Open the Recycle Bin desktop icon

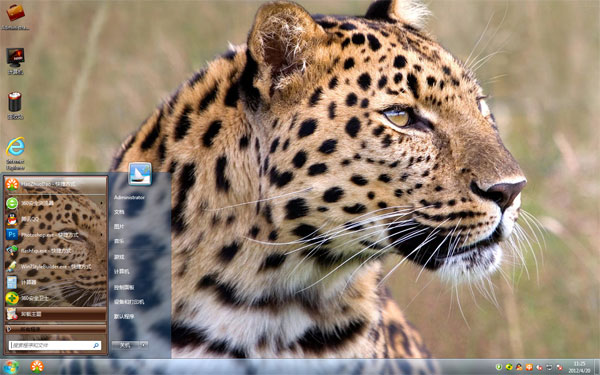pos(15,106)
